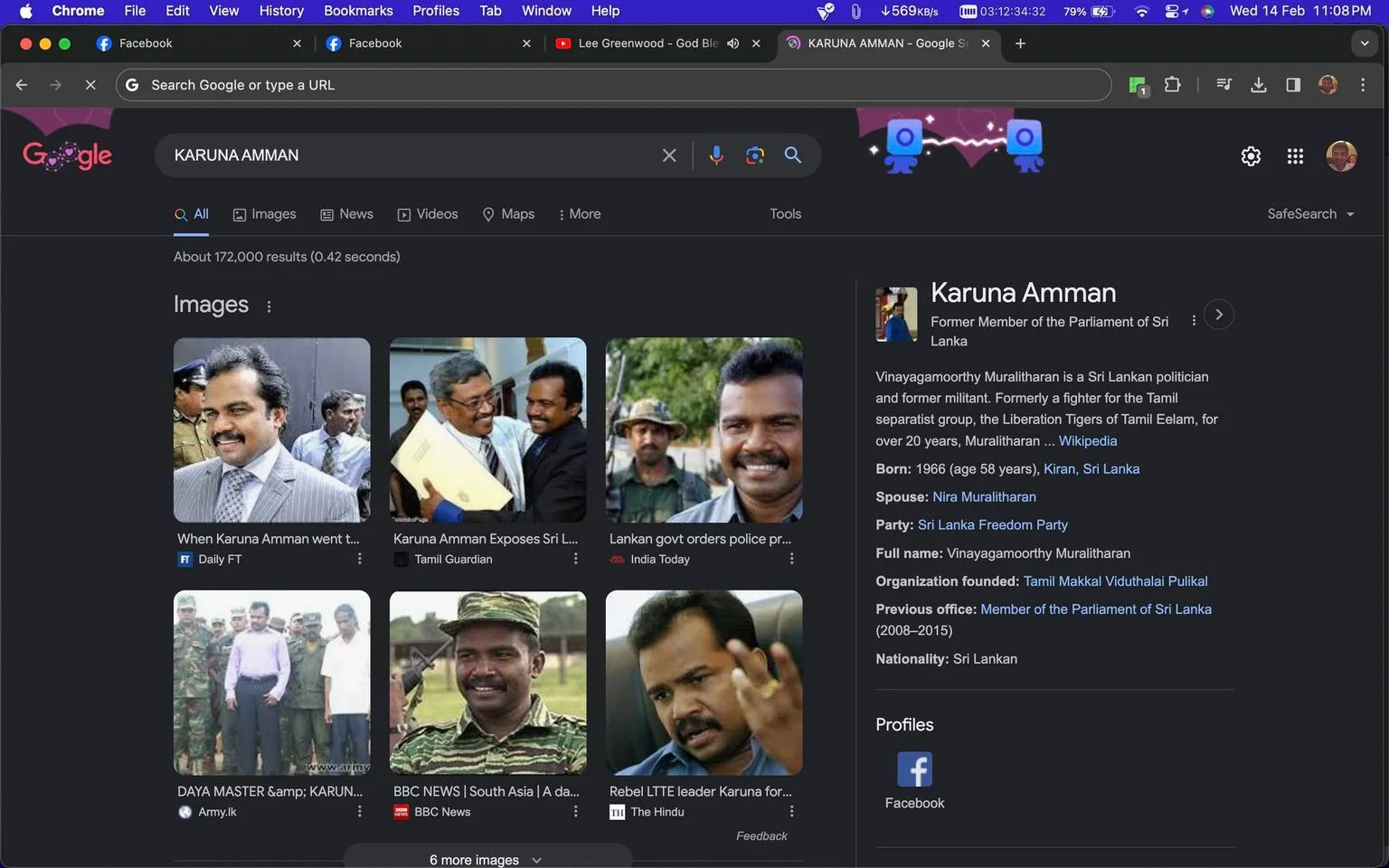
Task: Close the second Facebook tab
Action: tap(526, 43)
